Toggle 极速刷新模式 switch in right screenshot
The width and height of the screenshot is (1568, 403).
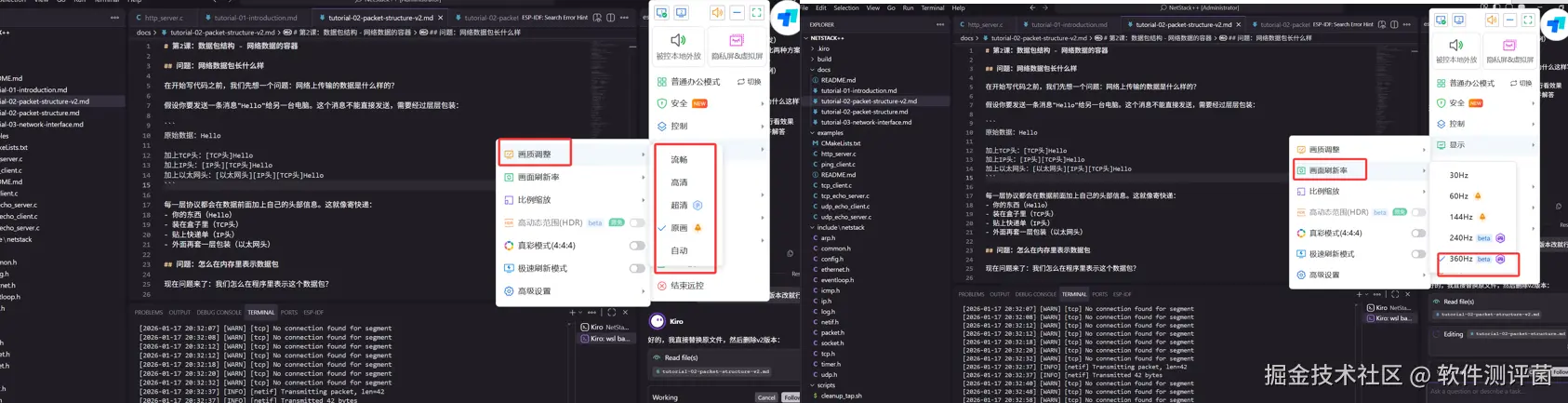1418,254
